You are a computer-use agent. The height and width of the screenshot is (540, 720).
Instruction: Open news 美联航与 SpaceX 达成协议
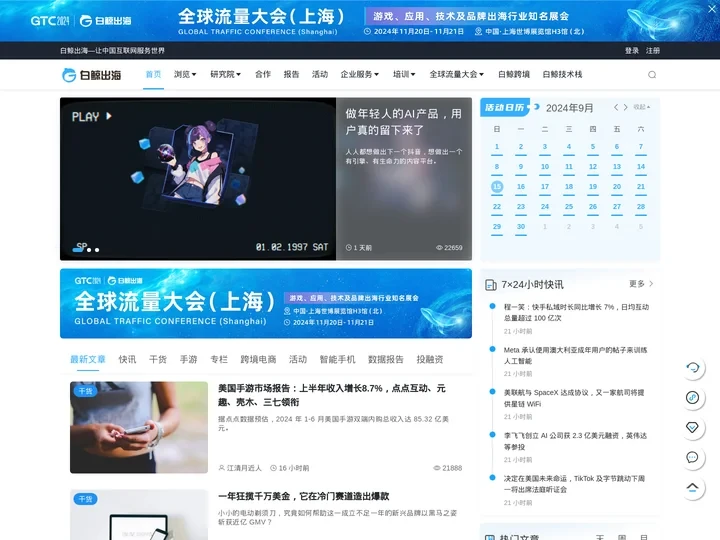(x=574, y=398)
